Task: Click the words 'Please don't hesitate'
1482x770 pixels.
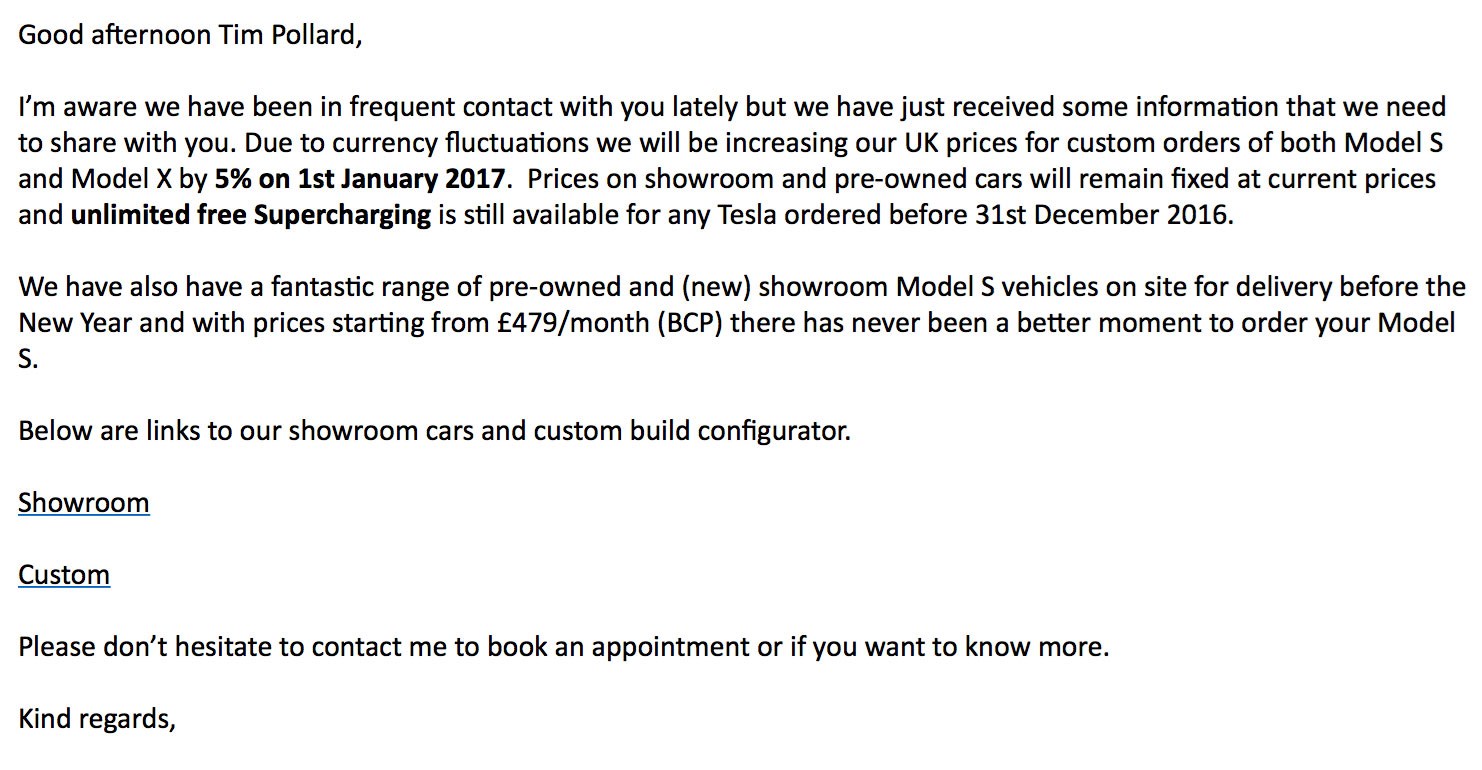Action: pos(146,648)
